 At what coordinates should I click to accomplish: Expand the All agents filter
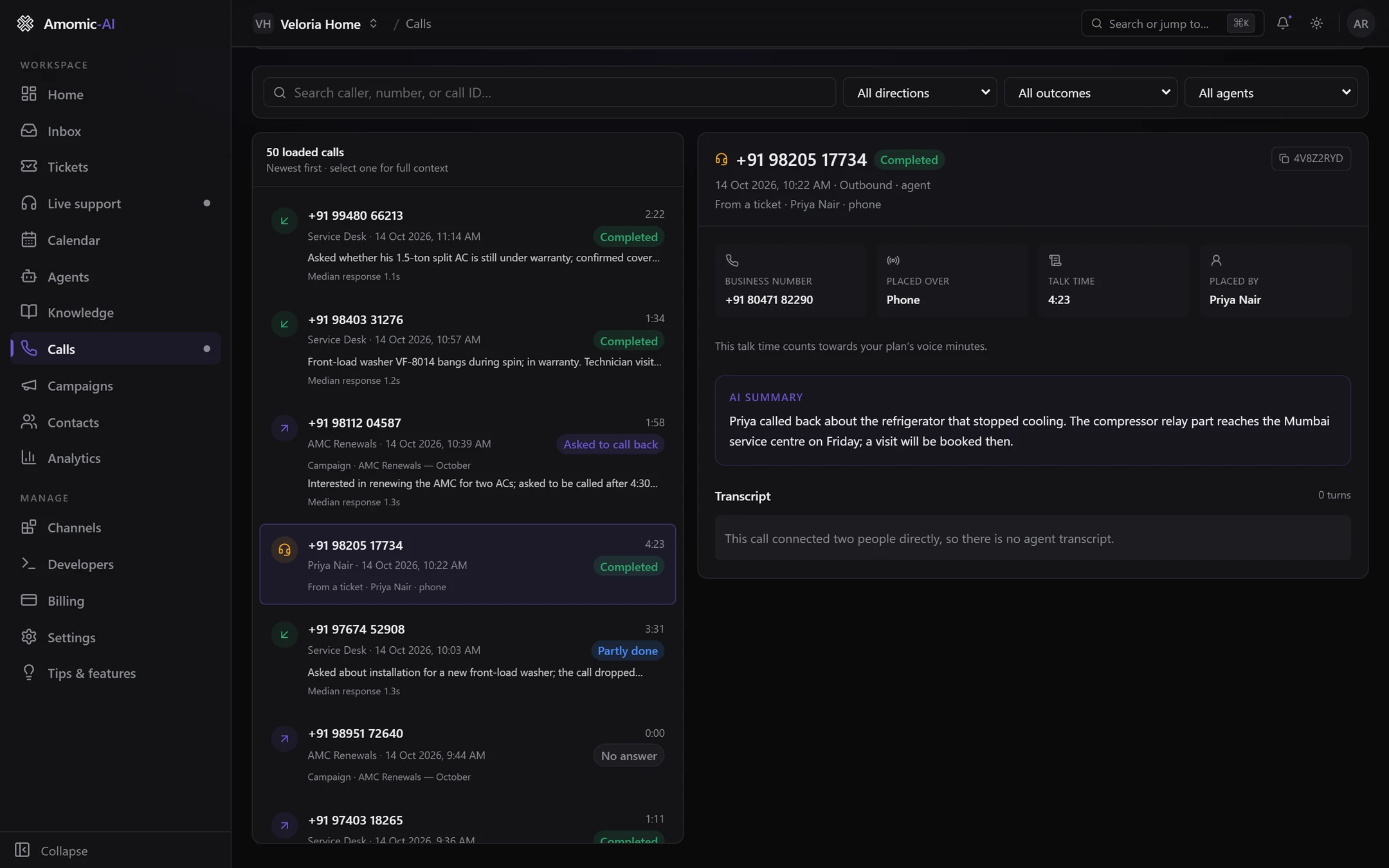pyautogui.click(x=1271, y=93)
